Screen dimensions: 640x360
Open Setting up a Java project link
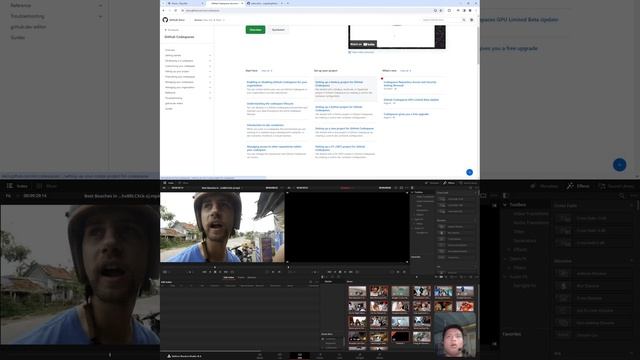344,129
